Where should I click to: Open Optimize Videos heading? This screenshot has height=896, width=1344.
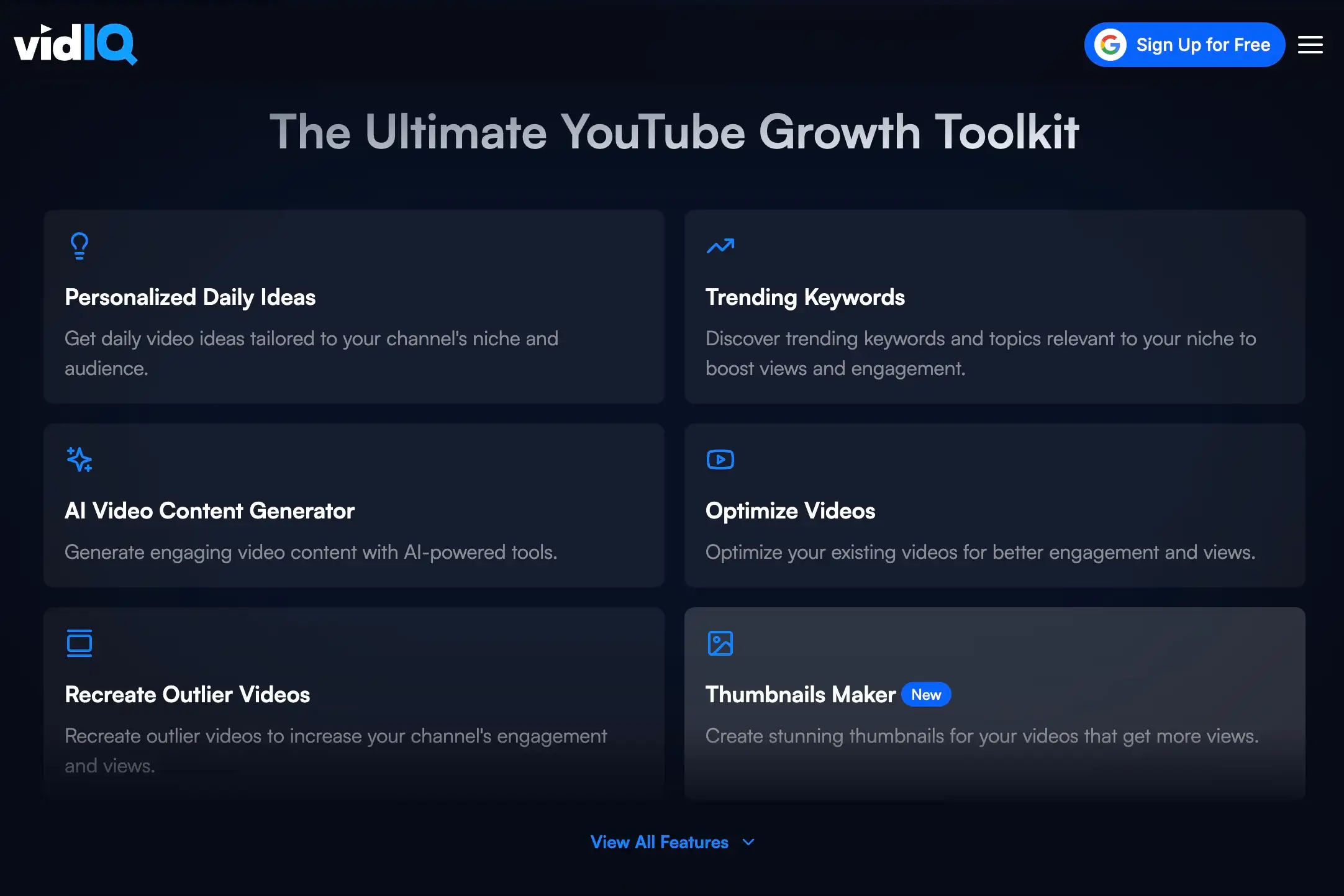[790, 511]
